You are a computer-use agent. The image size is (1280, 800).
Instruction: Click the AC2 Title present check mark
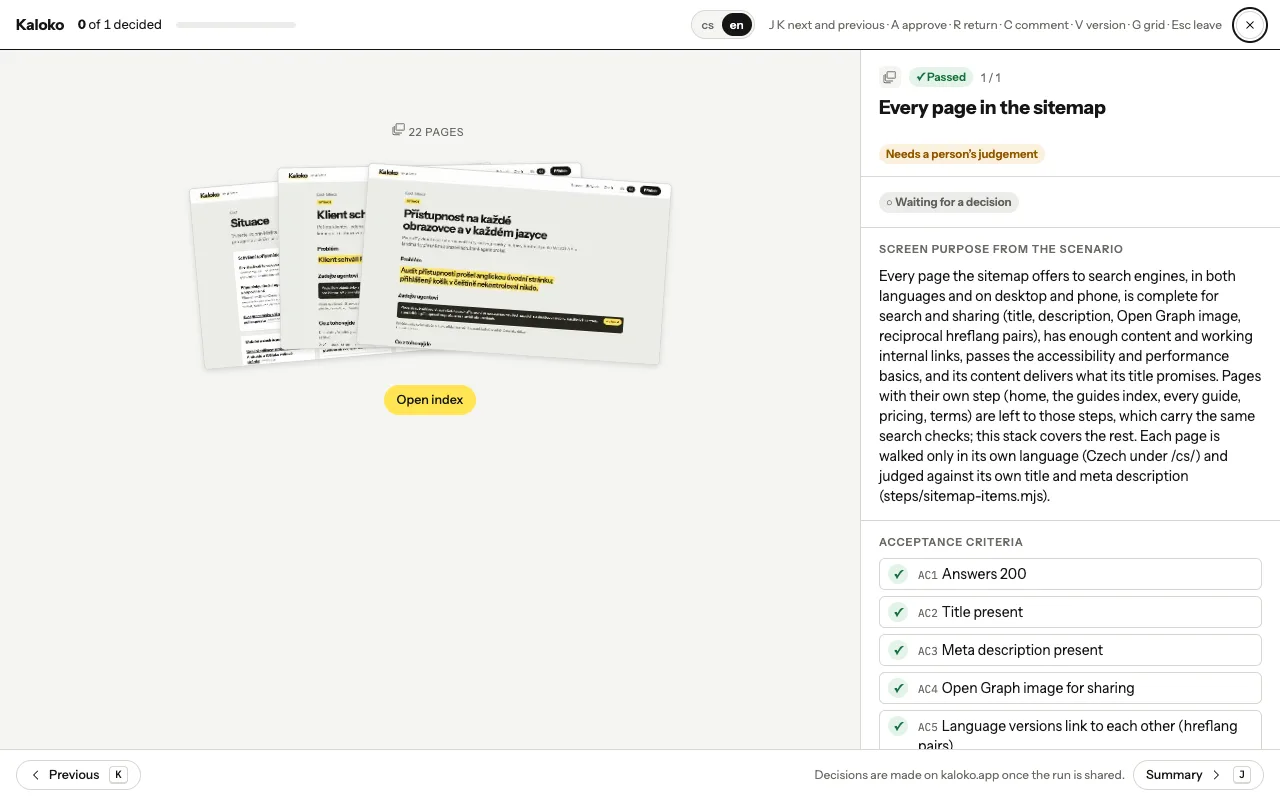(898, 612)
